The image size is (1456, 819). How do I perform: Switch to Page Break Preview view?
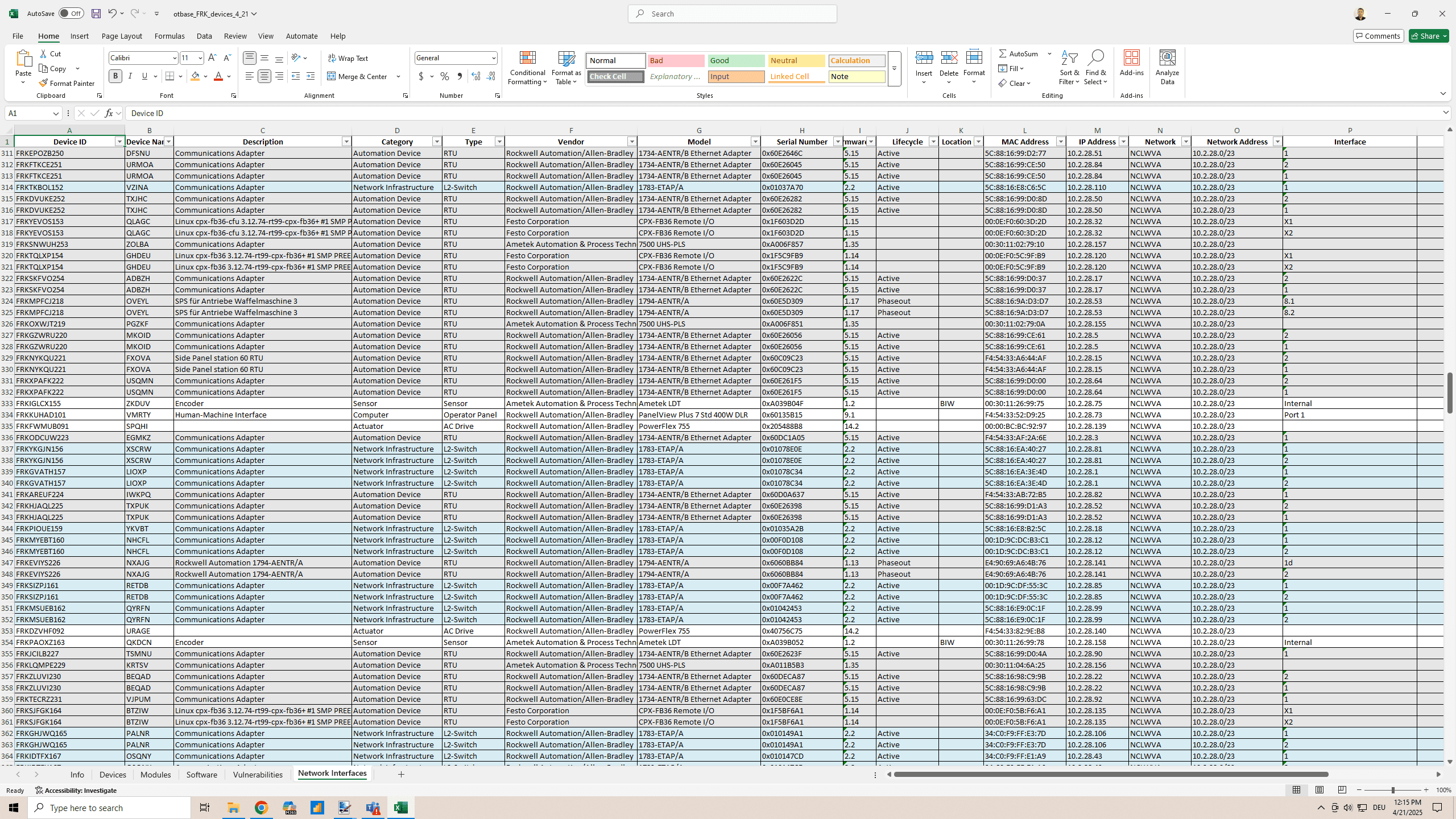(x=1342, y=790)
